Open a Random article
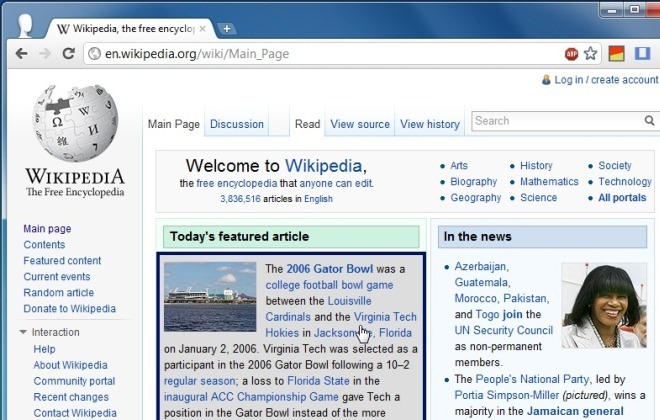660x420 pixels. click(59, 292)
